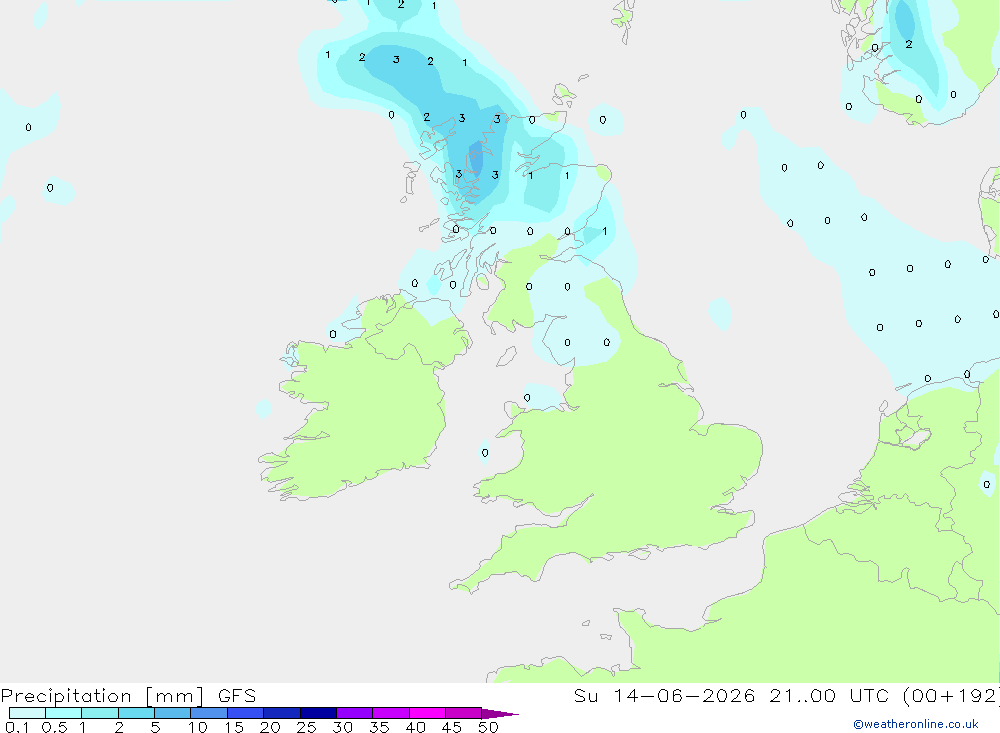
Task: Click the '10' legend scale label
Action: 198,727
